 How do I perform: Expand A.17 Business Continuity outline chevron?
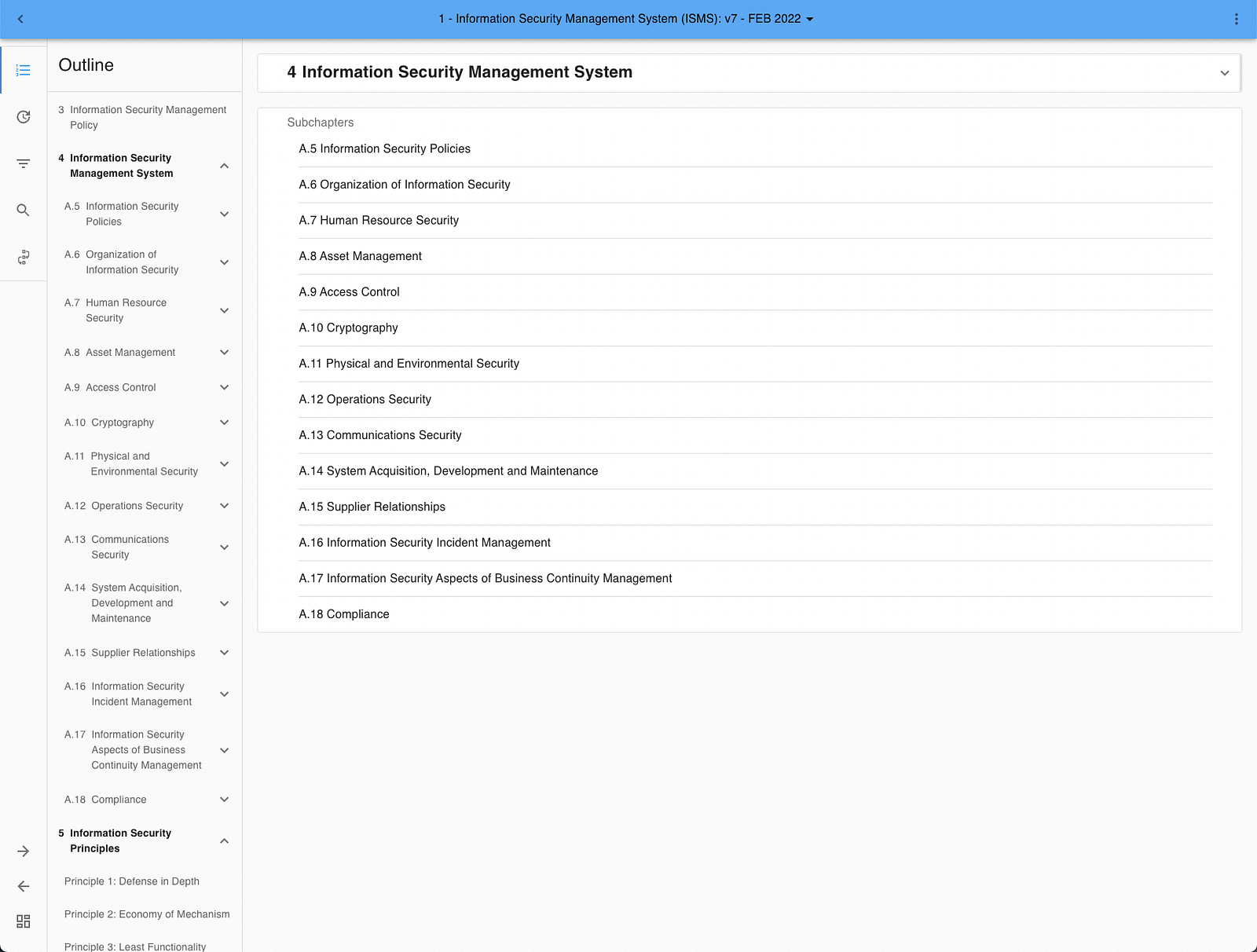click(x=224, y=750)
